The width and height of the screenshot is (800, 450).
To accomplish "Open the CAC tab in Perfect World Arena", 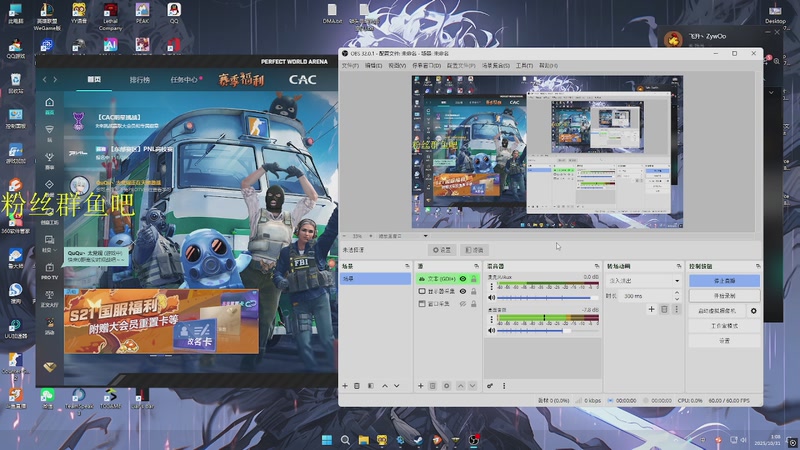I will pyautogui.click(x=303, y=80).
